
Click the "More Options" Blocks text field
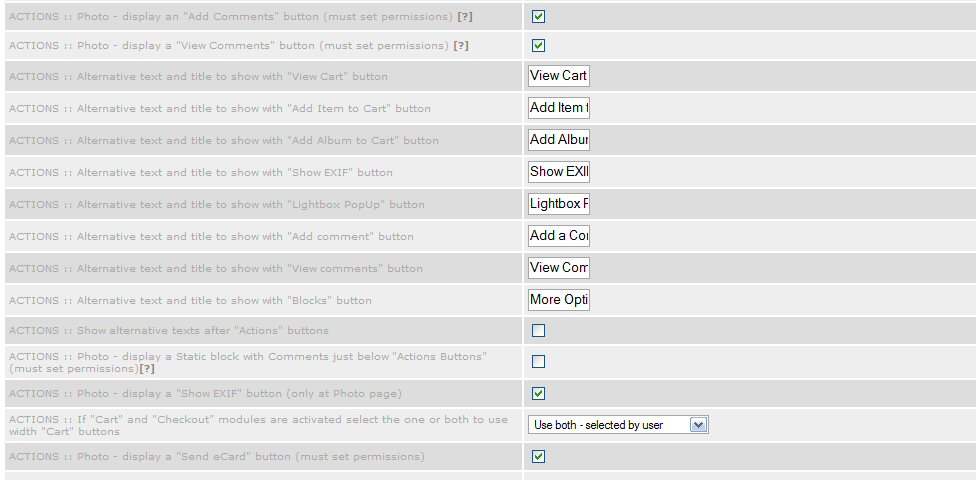point(558,300)
